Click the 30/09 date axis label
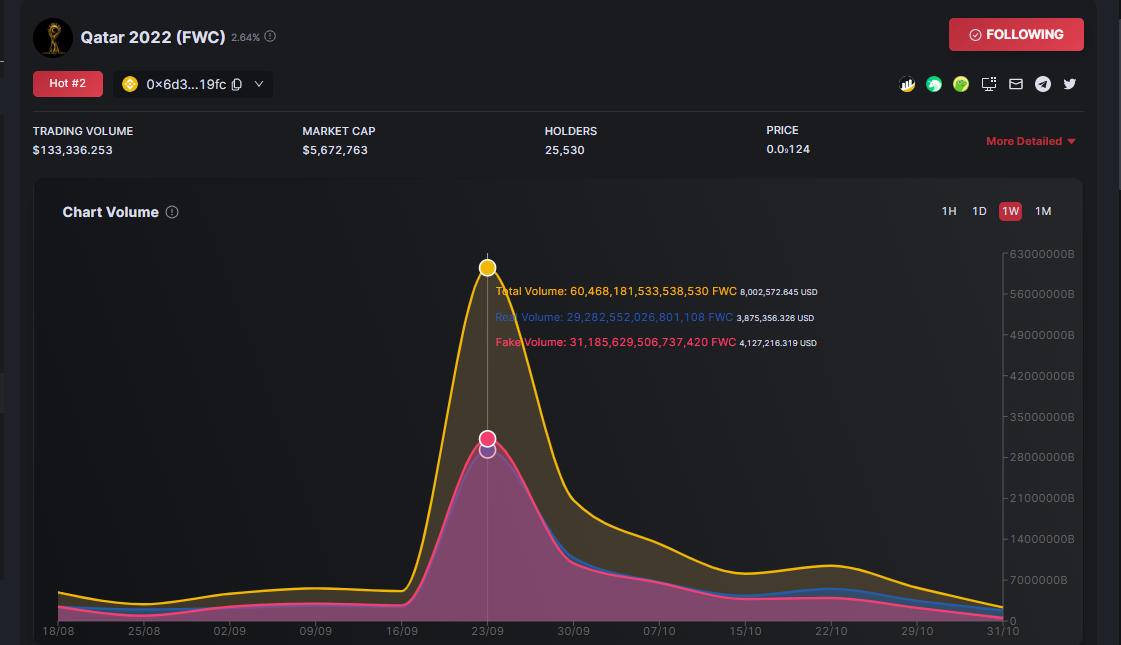Screen dimensions: 1121x645 pos(573,631)
